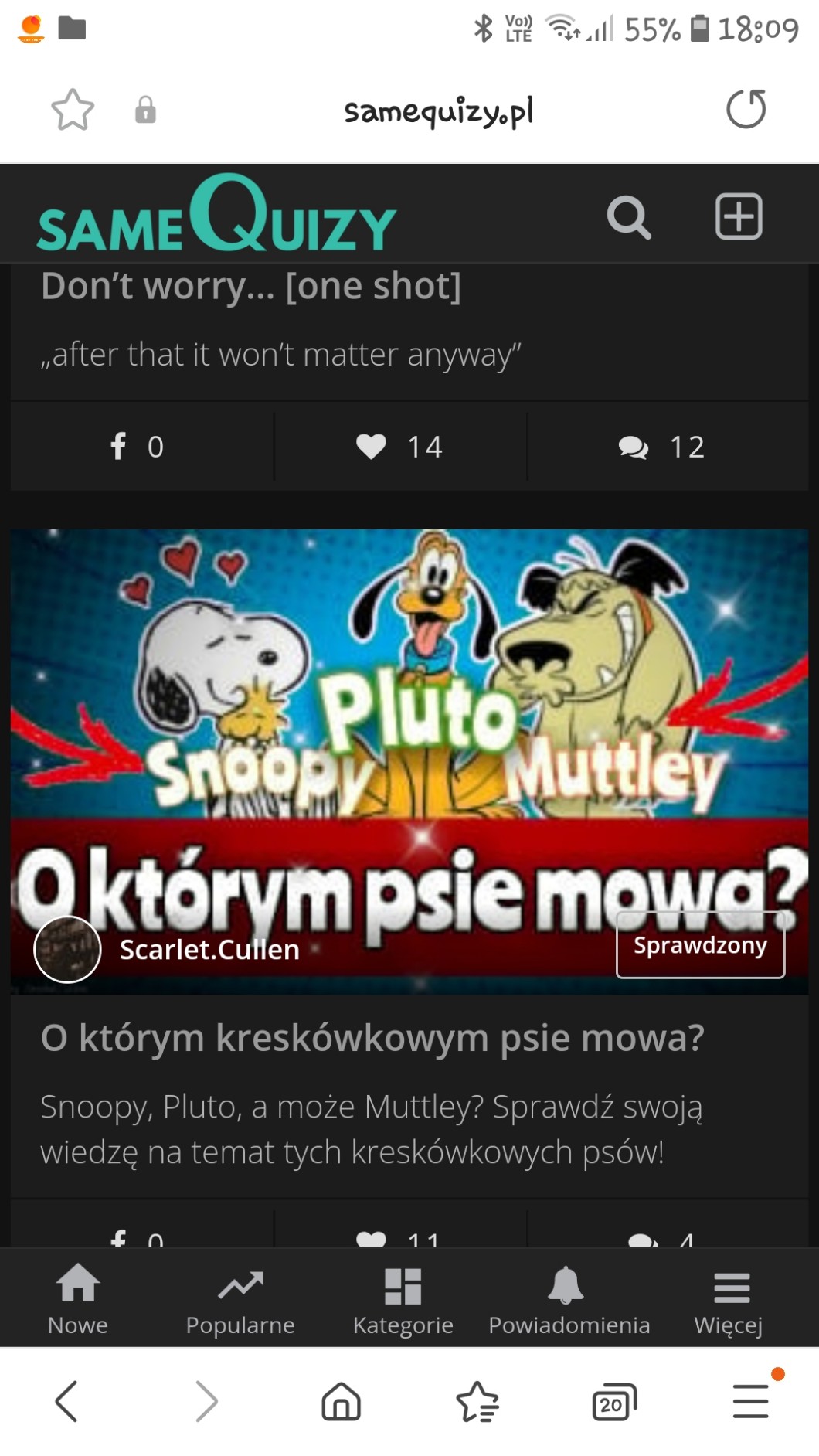
Task: Like the one shot story heart 14
Action: tap(400, 447)
